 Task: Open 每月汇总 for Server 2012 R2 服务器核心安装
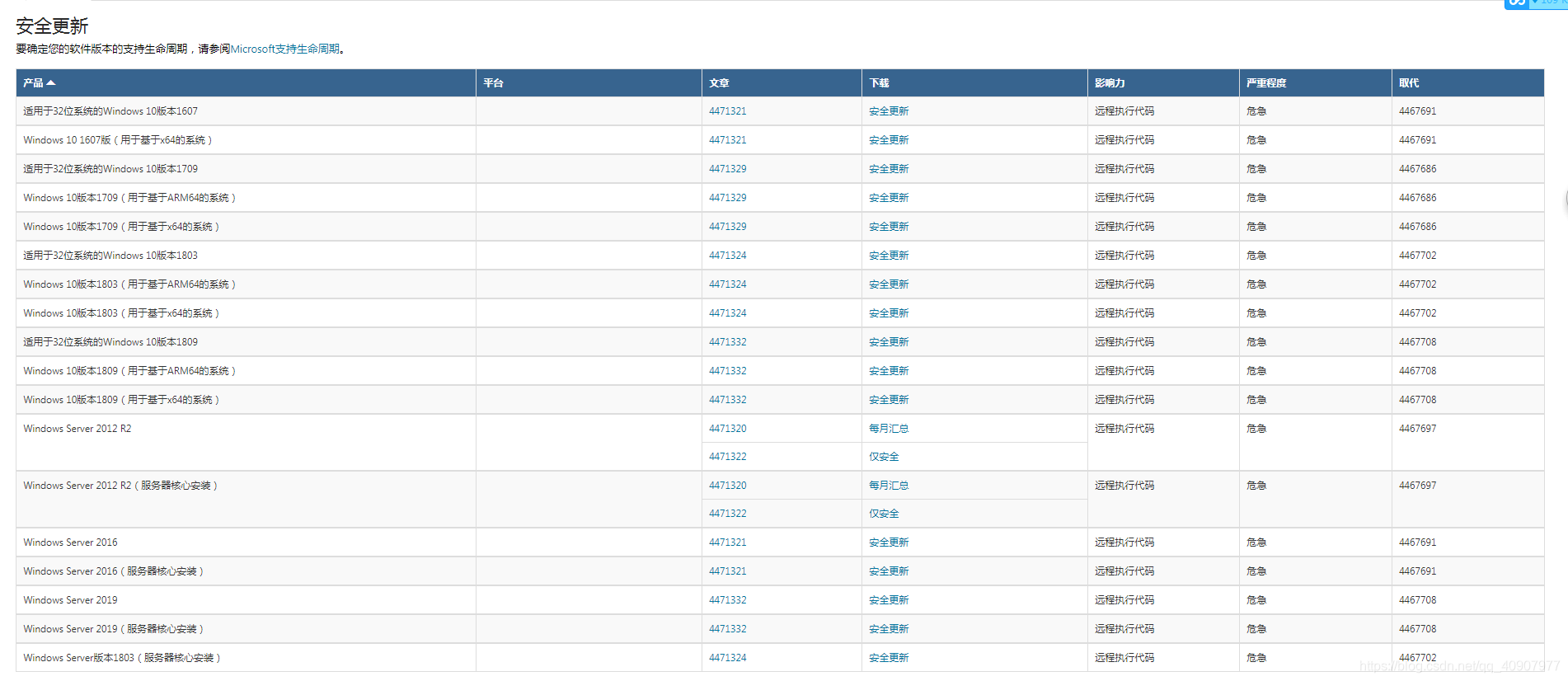click(x=889, y=486)
